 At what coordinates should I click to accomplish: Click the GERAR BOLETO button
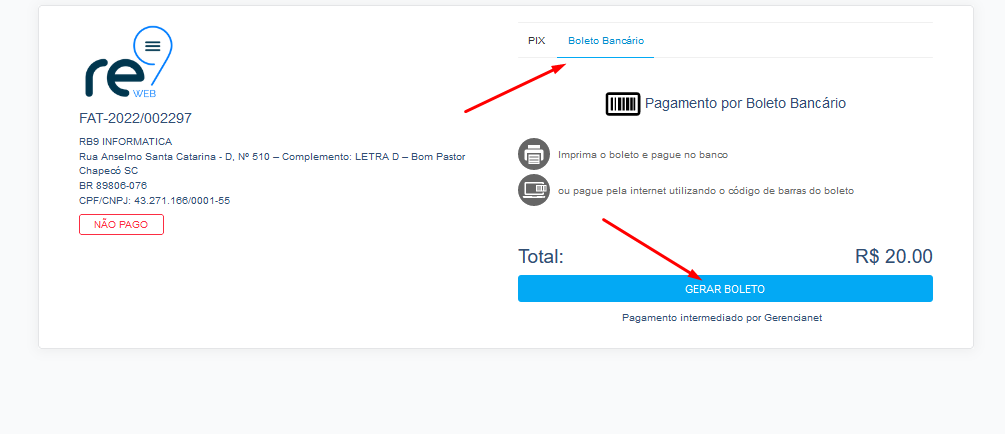(x=725, y=289)
